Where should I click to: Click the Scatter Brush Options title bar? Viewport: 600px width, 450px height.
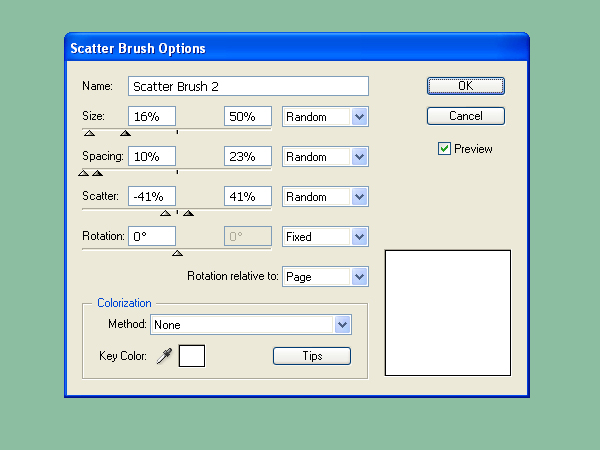[x=297, y=48]
